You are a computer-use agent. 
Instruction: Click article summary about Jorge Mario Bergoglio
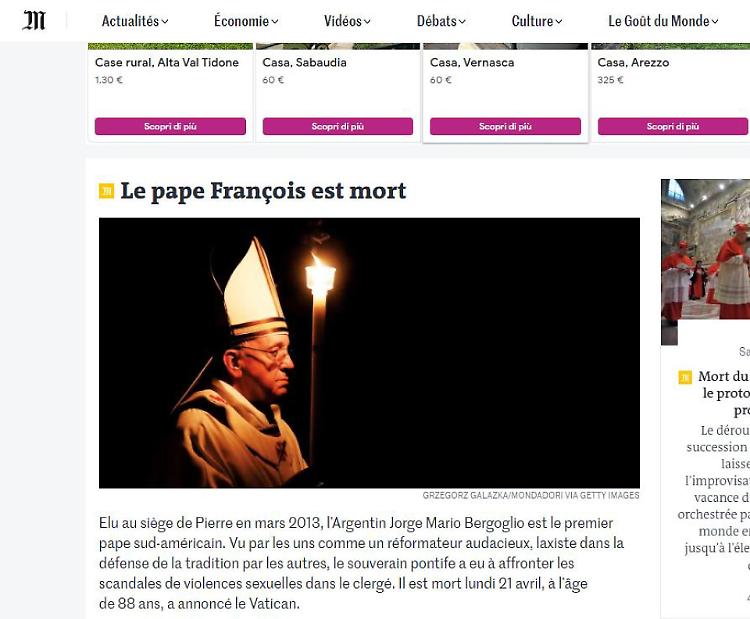click(362, 563)
